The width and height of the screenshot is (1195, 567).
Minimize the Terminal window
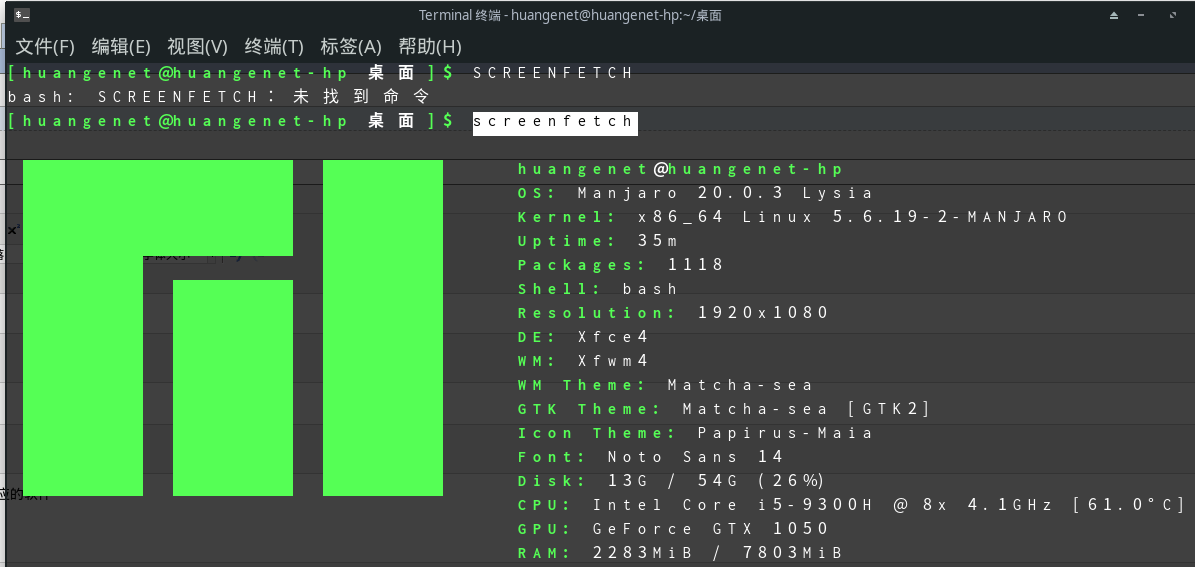[x=1141, y=15]
